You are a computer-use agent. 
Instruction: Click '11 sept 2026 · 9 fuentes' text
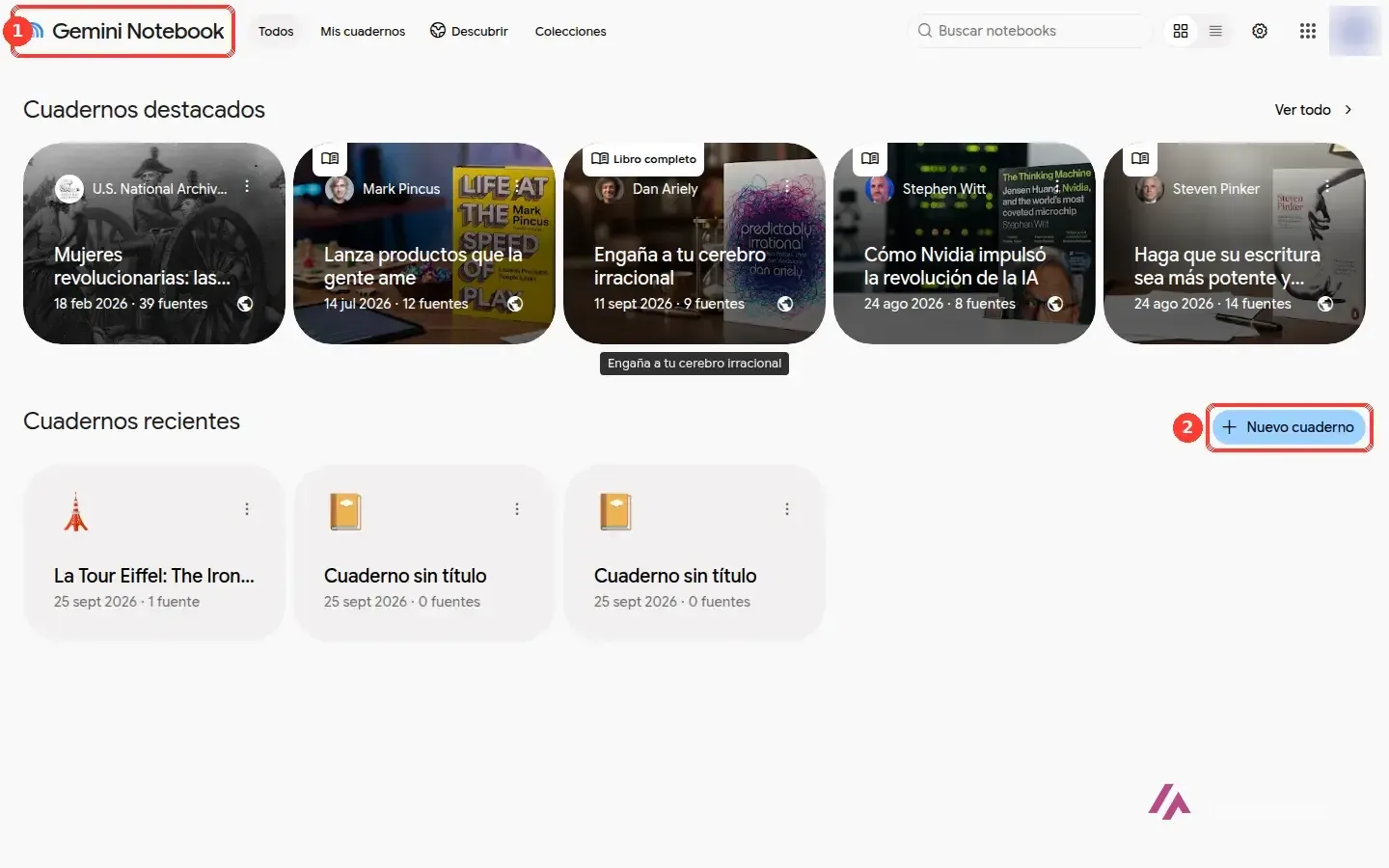click(669, 304)
